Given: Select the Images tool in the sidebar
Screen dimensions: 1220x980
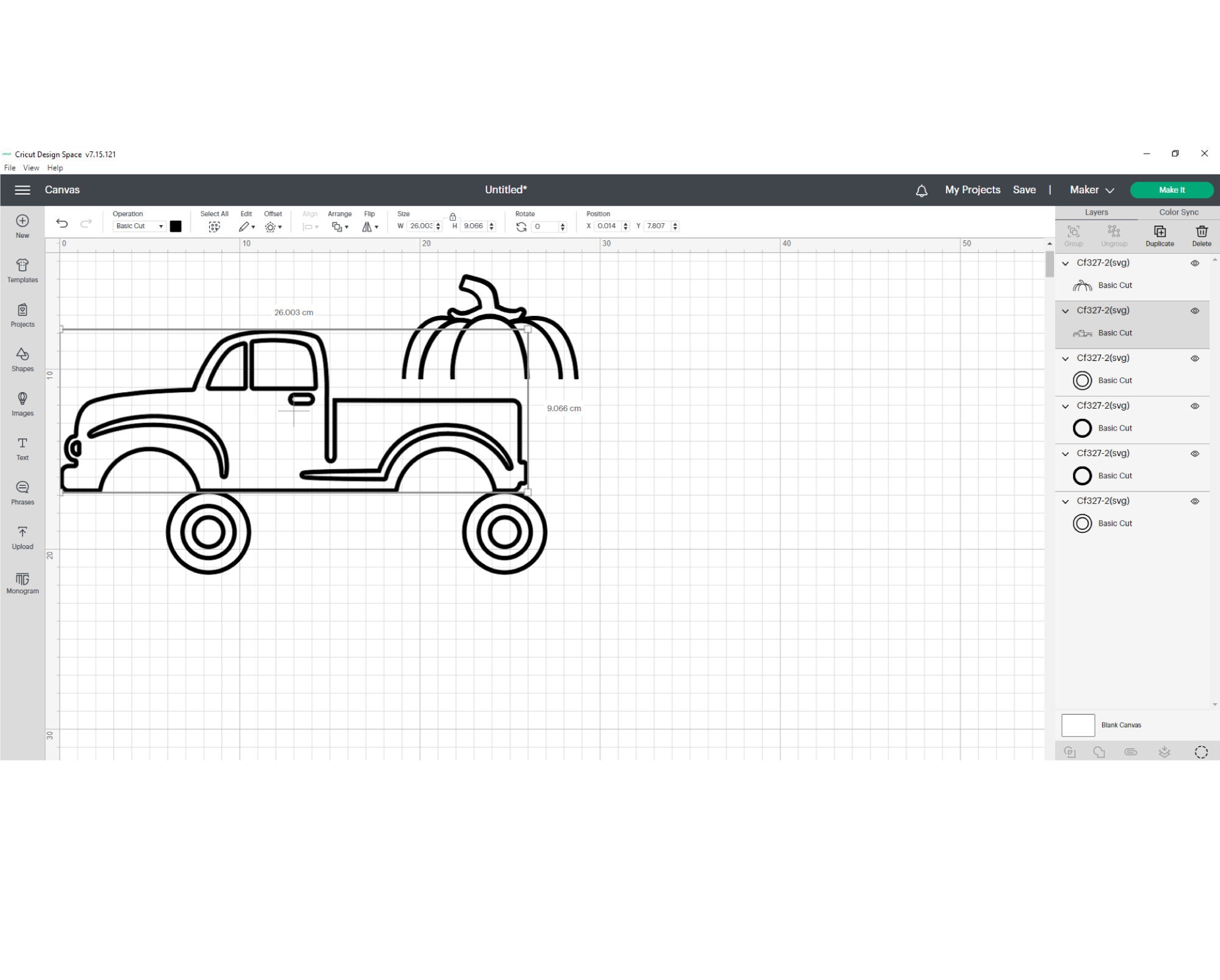Looking at the screenshot, I should click(22, 404).
